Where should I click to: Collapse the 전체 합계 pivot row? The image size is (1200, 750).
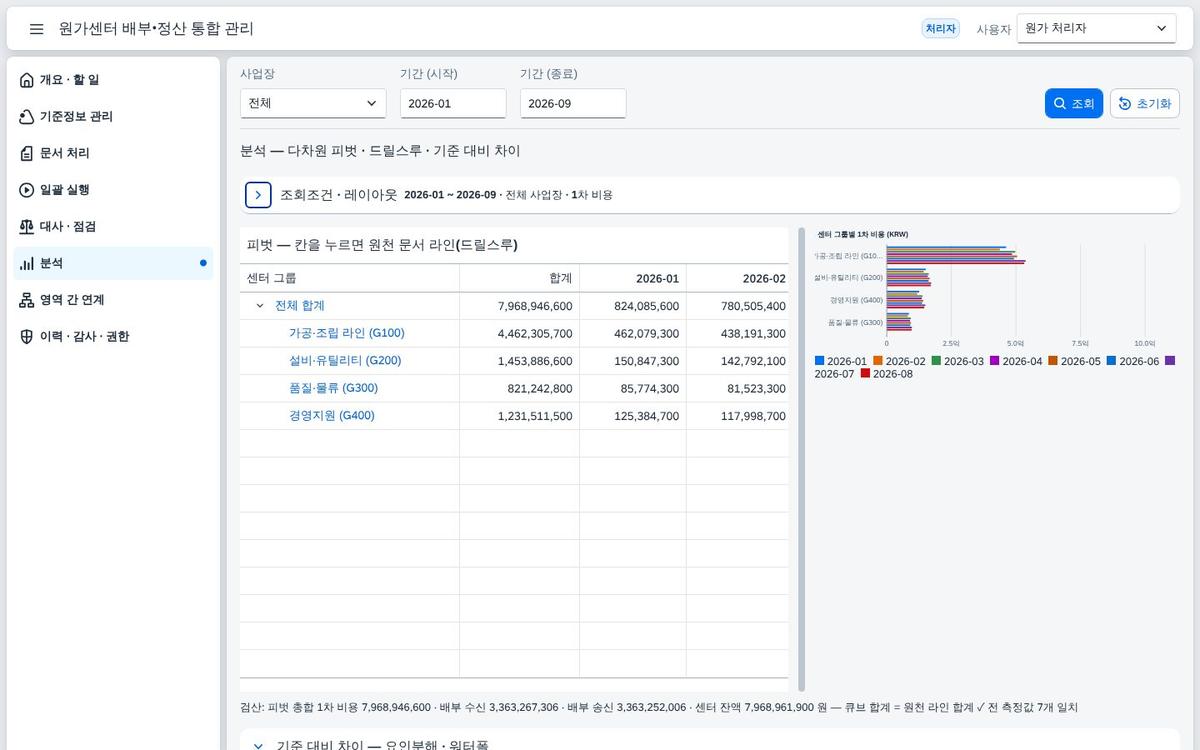tap(260, 306)
